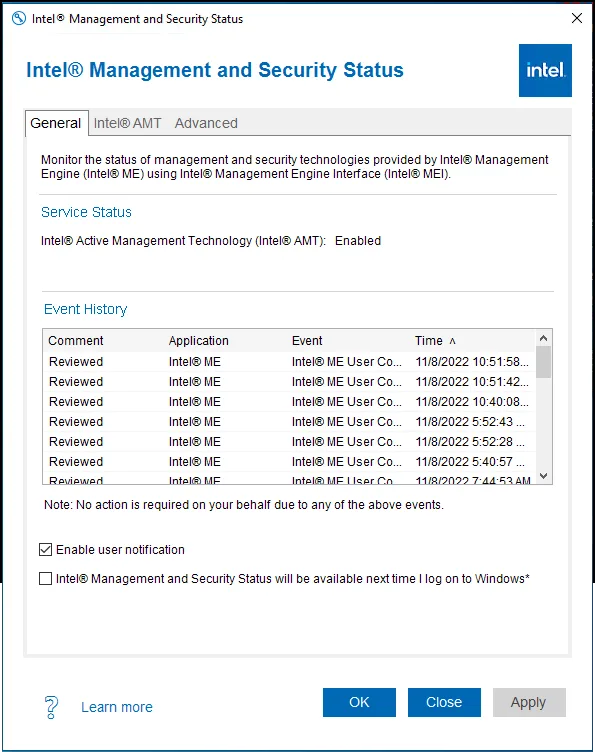Click the Event History scrollbar thumb
The height and width of the screenshot is (754, 595).
pos(544,362)
